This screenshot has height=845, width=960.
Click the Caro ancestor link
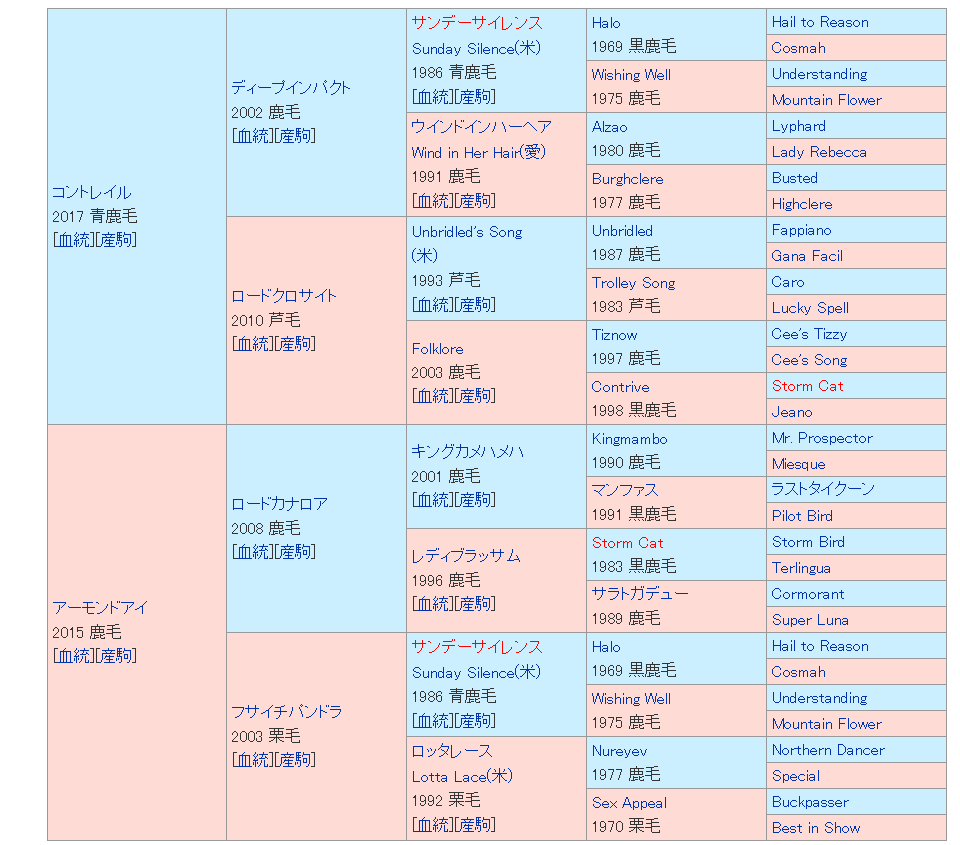(788, 283)
